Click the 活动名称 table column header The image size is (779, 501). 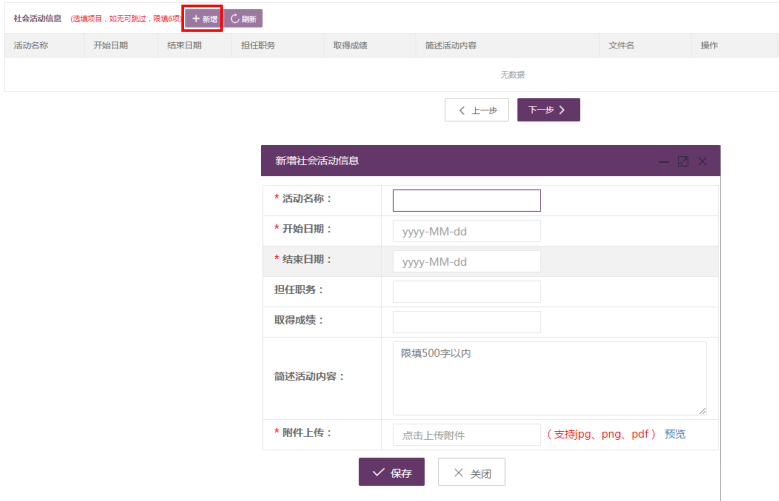[31, 46]
